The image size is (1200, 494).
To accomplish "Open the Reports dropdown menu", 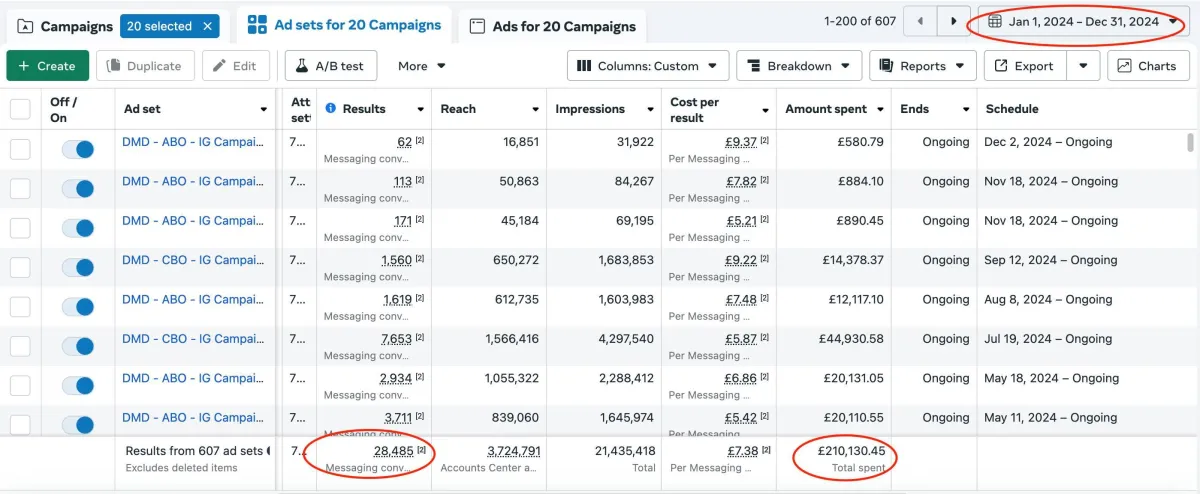I will [x=922, y=66].
